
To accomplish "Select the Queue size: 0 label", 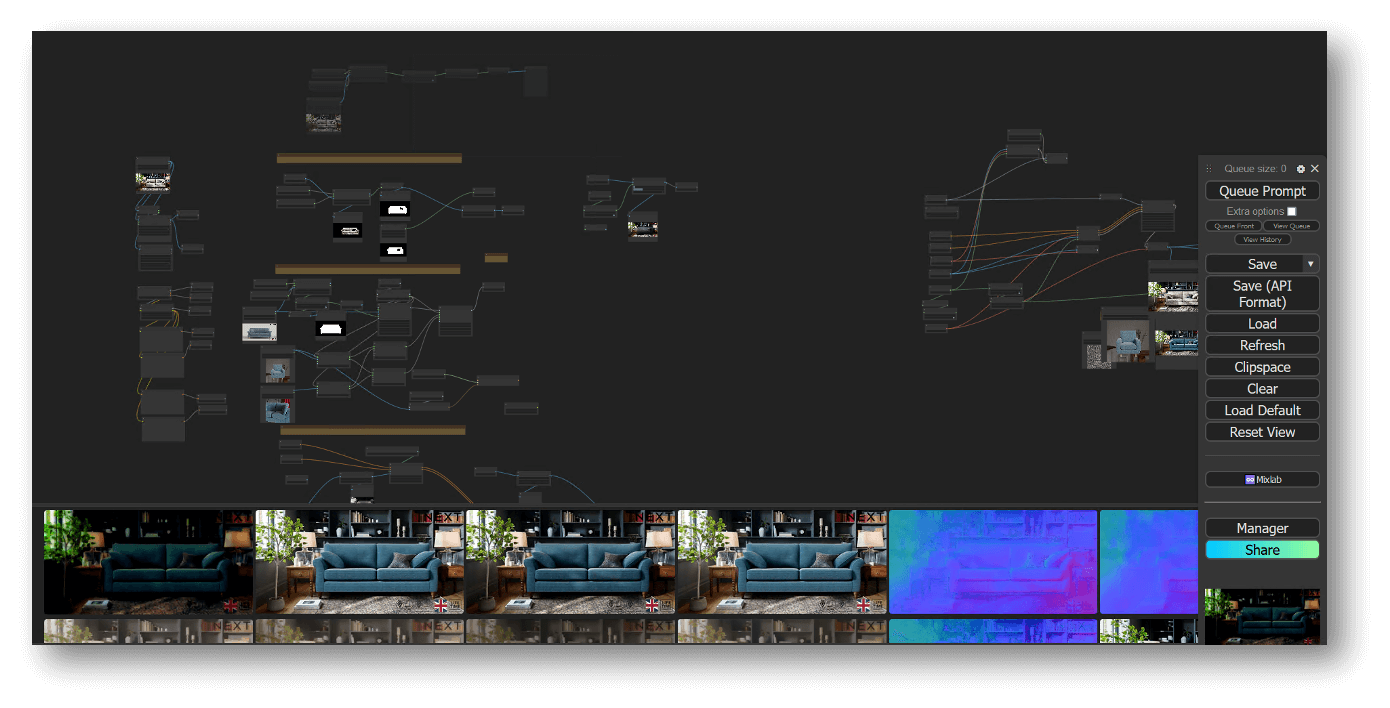I will pos(1255,169).
